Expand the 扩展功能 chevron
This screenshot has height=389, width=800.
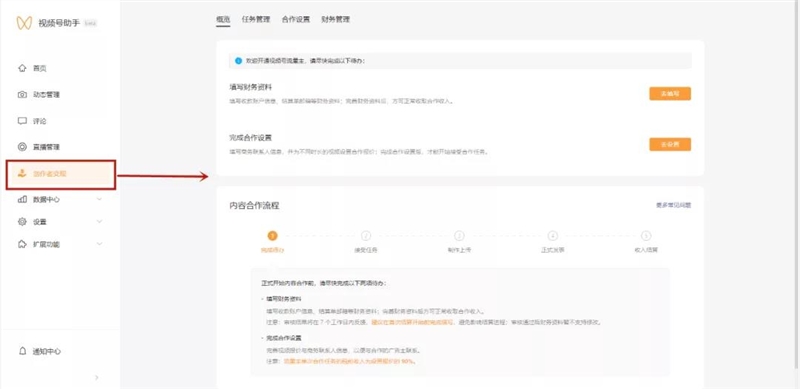(99, 244)
